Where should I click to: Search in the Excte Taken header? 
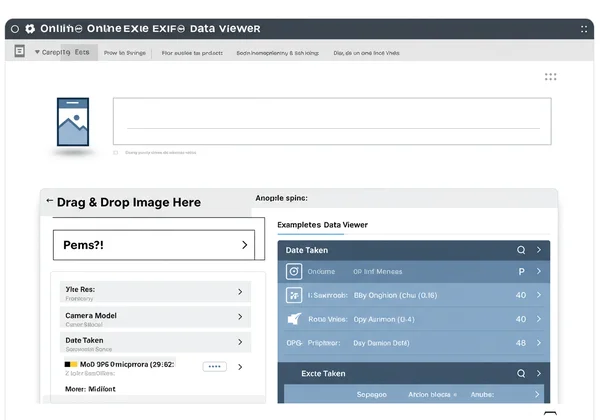click(x=521, y=373)
